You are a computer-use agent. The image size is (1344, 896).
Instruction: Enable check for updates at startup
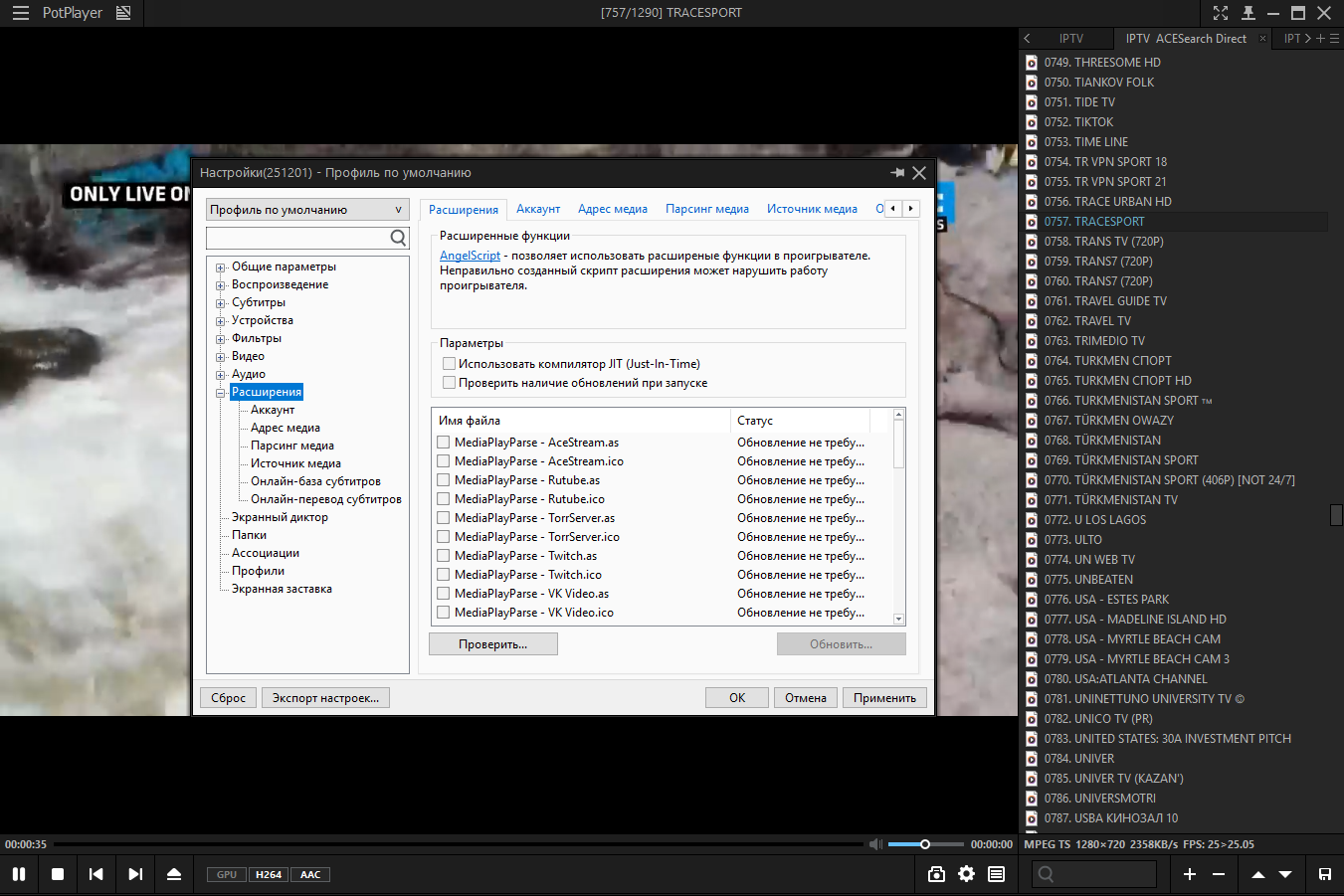tap(450, 383)
